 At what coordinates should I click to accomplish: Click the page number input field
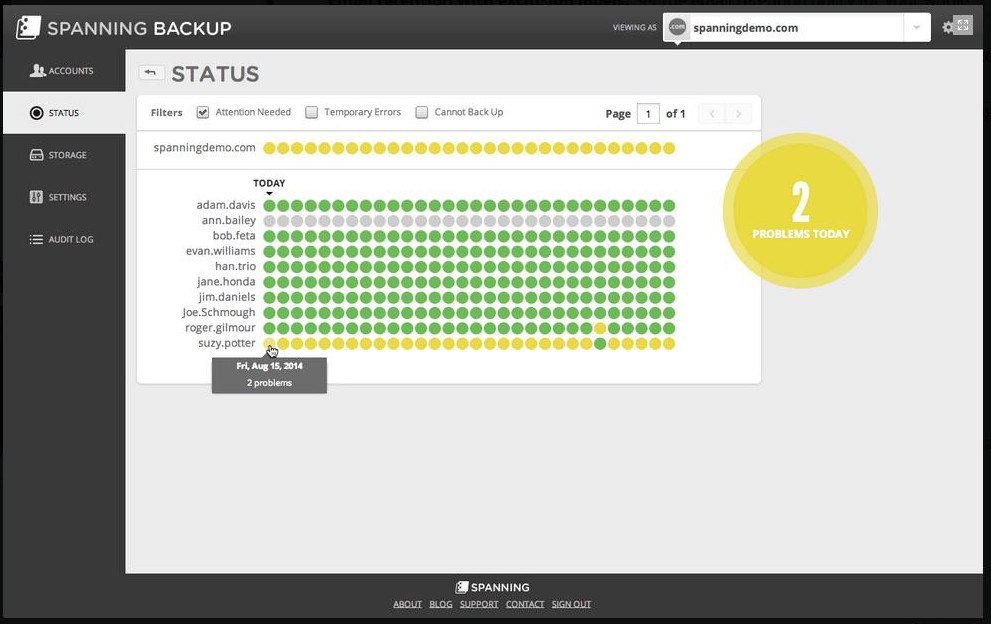pyautogui.click(x=648, y=114)
